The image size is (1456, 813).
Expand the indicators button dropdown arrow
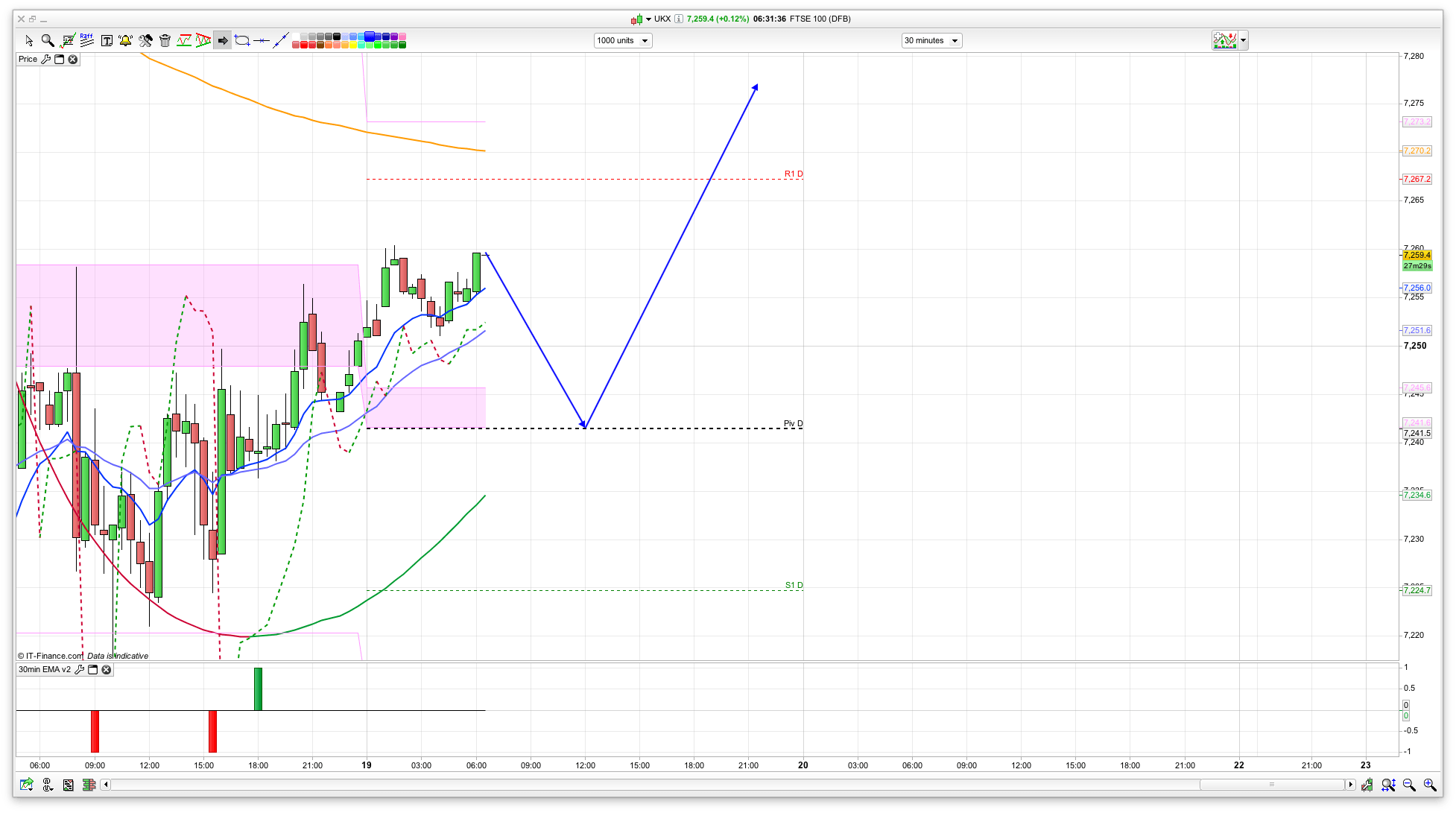pyautogui.click(x=1243, y=40)
